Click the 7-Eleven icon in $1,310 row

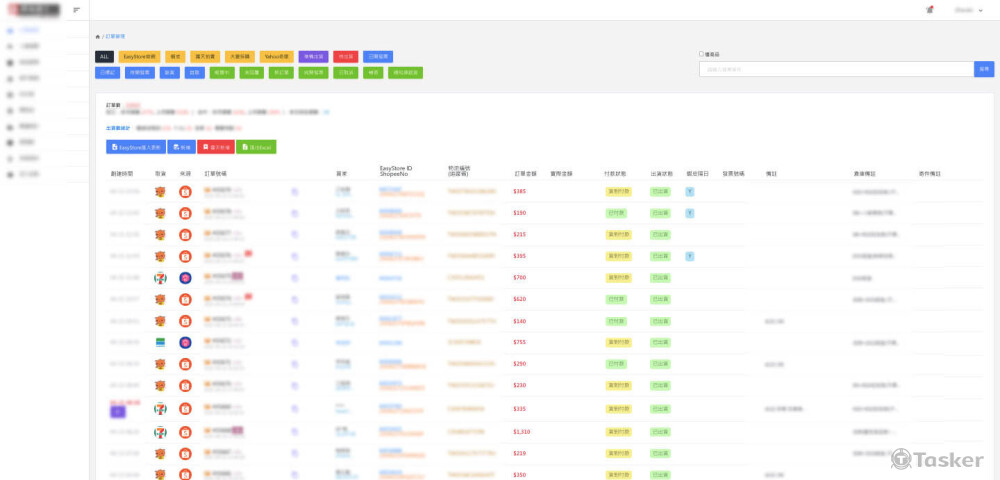click(160, 432)
